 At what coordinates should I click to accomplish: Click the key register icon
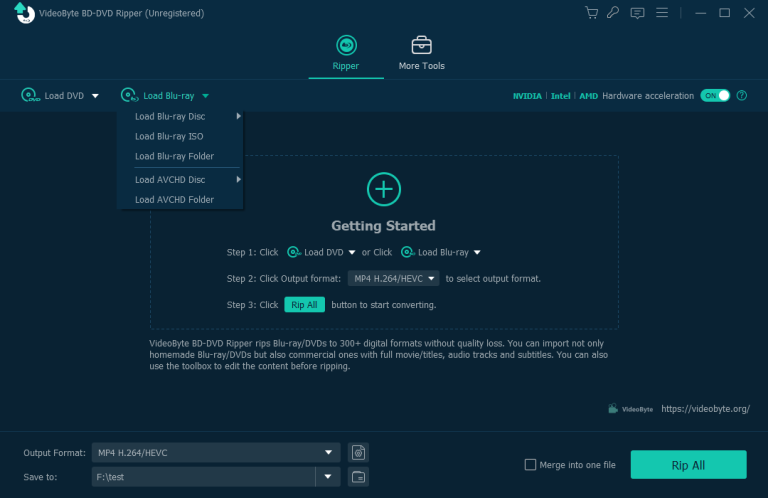click(613, 13)
